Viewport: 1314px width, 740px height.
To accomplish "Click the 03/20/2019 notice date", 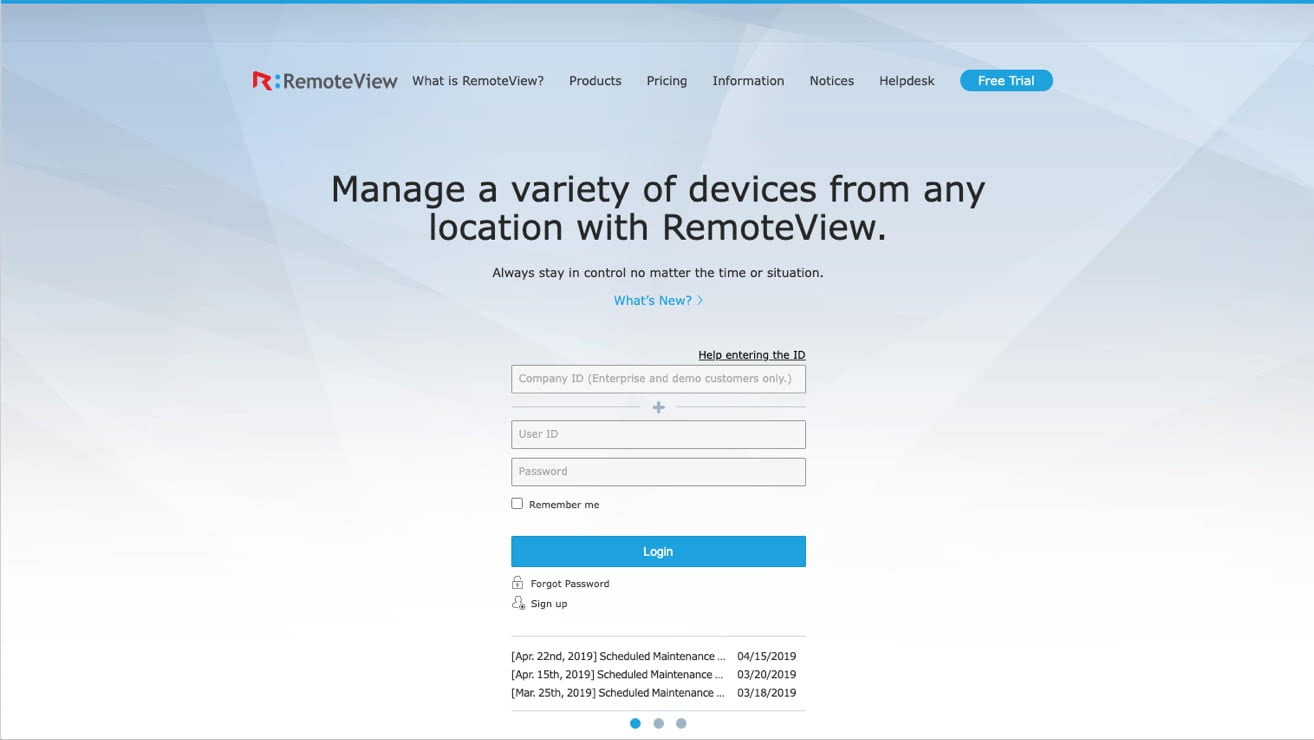I will click(x=767, y=675).
